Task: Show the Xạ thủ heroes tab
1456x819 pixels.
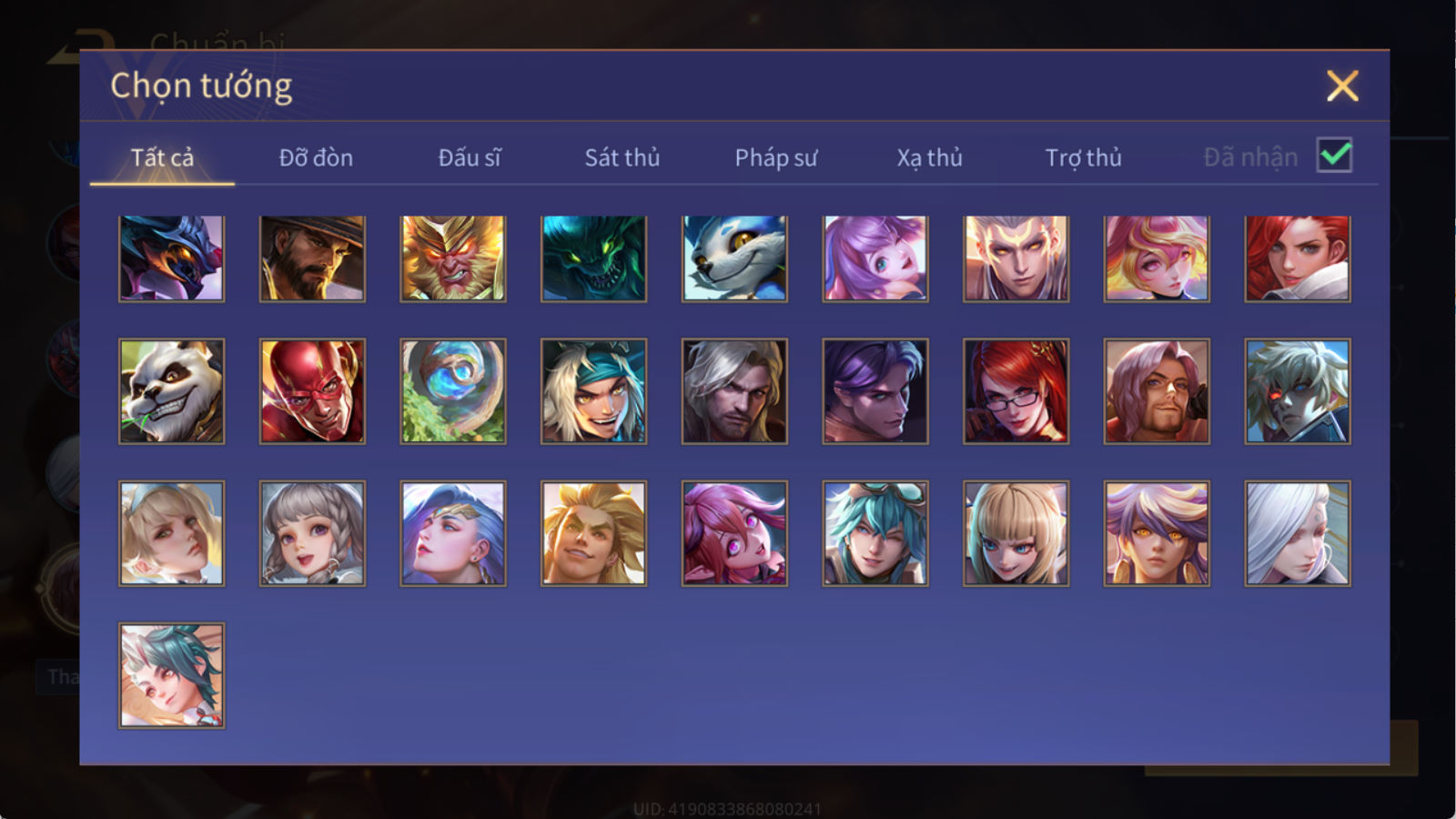Action: click(x=929, y=157)
